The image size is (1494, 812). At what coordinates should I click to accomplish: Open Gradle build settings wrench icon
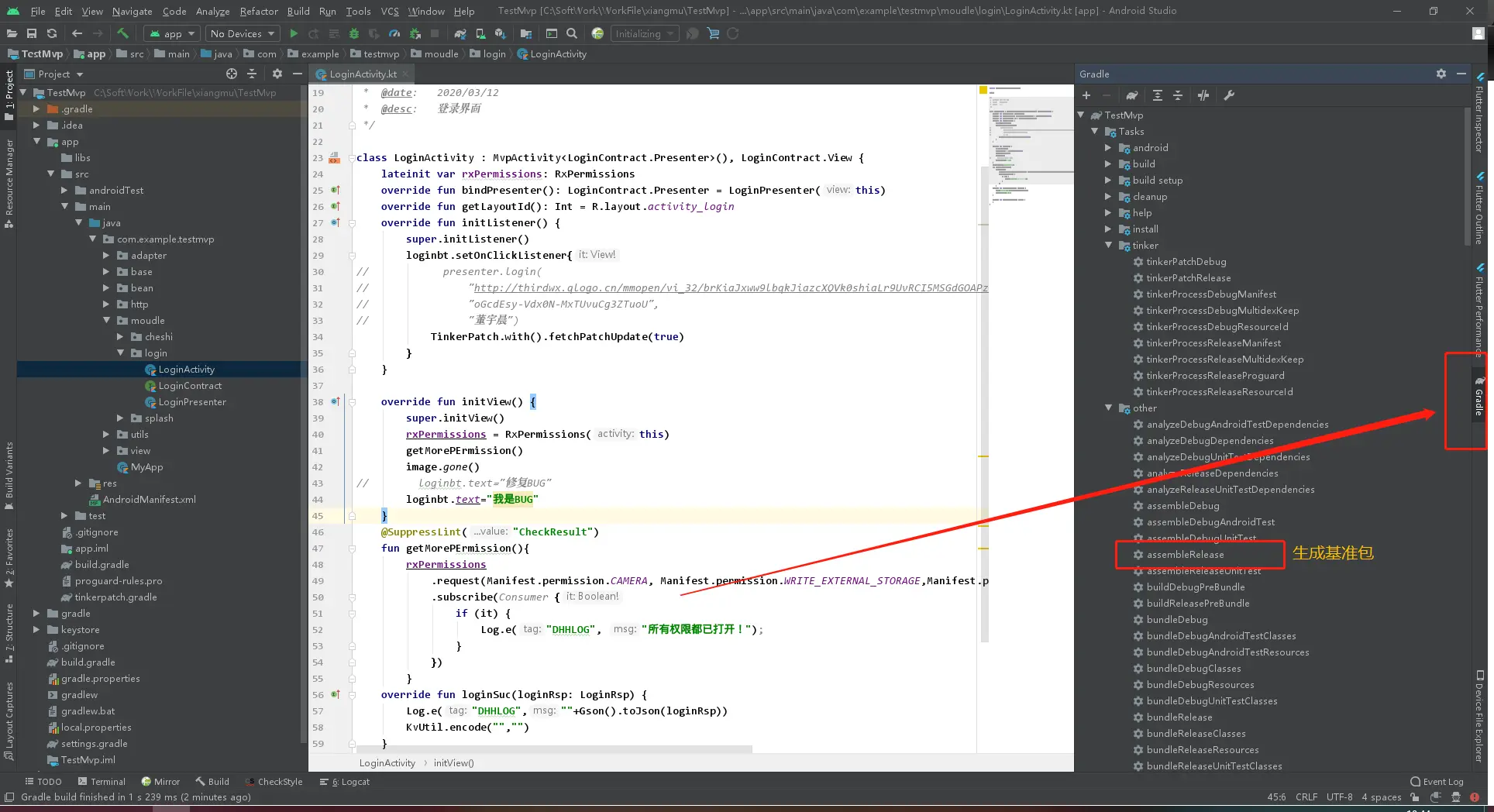click(x=1229, y=95)
